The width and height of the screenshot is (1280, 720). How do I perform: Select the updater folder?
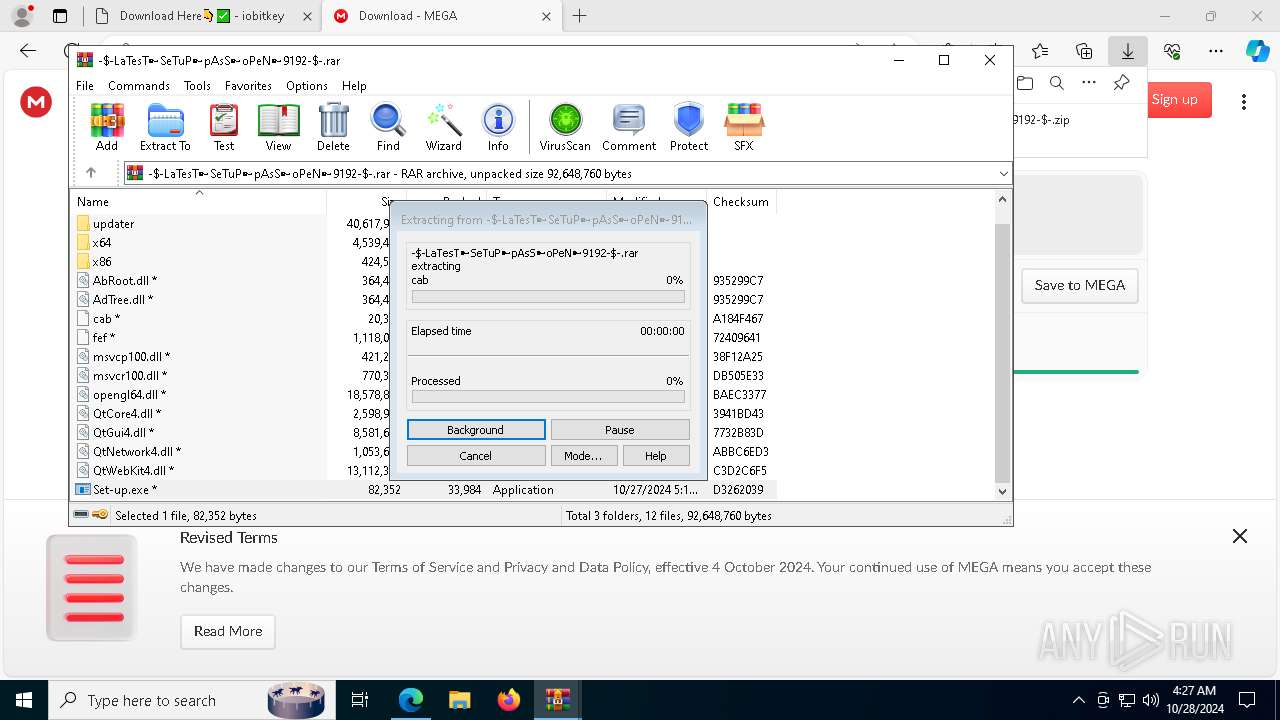pos(113,224)
